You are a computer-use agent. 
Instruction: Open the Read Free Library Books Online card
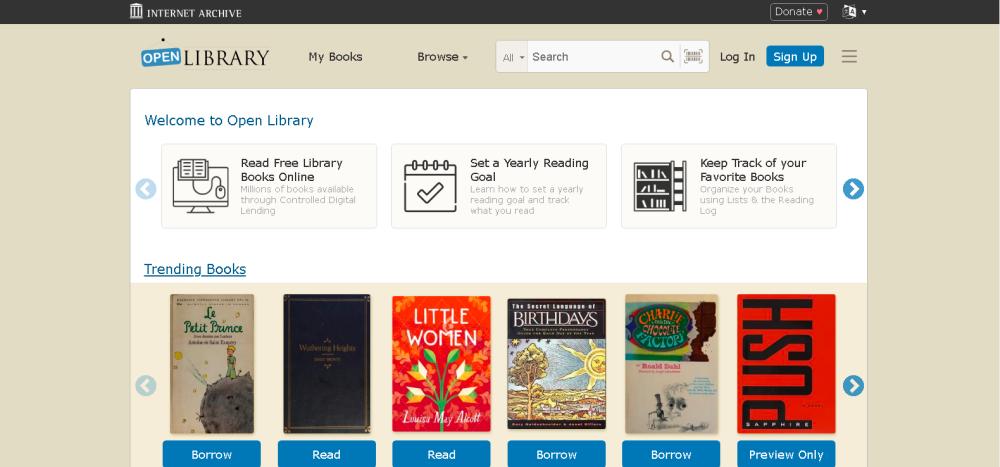269,186
